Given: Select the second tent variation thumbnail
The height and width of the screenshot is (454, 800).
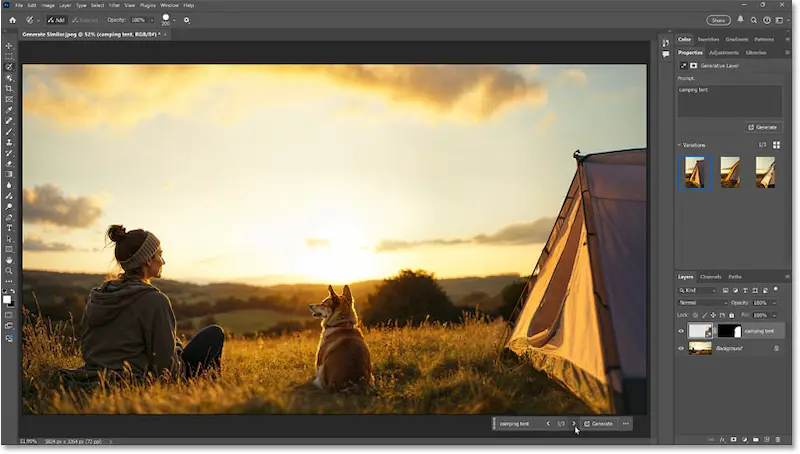Looking at the screenshot, I should pos(730,173).
